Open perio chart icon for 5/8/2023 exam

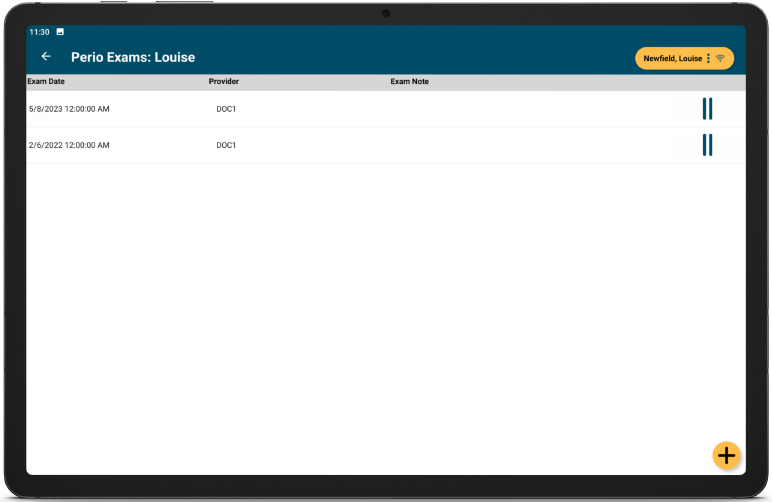point(707,109)
